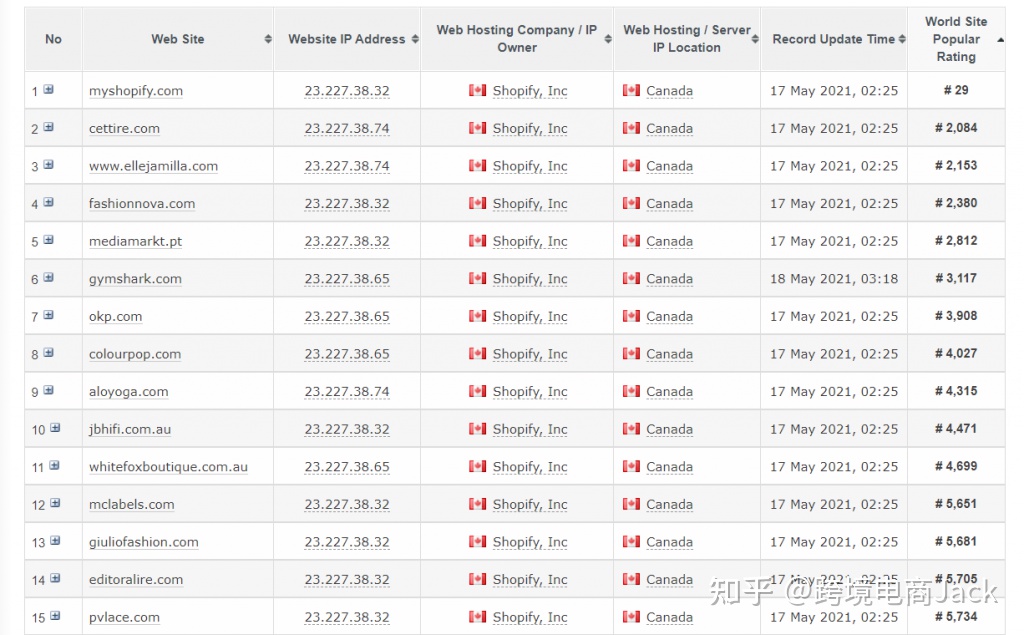The image size is (1024, 635).
Task: Click Canada location in cettire.com row
Action: tap(669, 129)
